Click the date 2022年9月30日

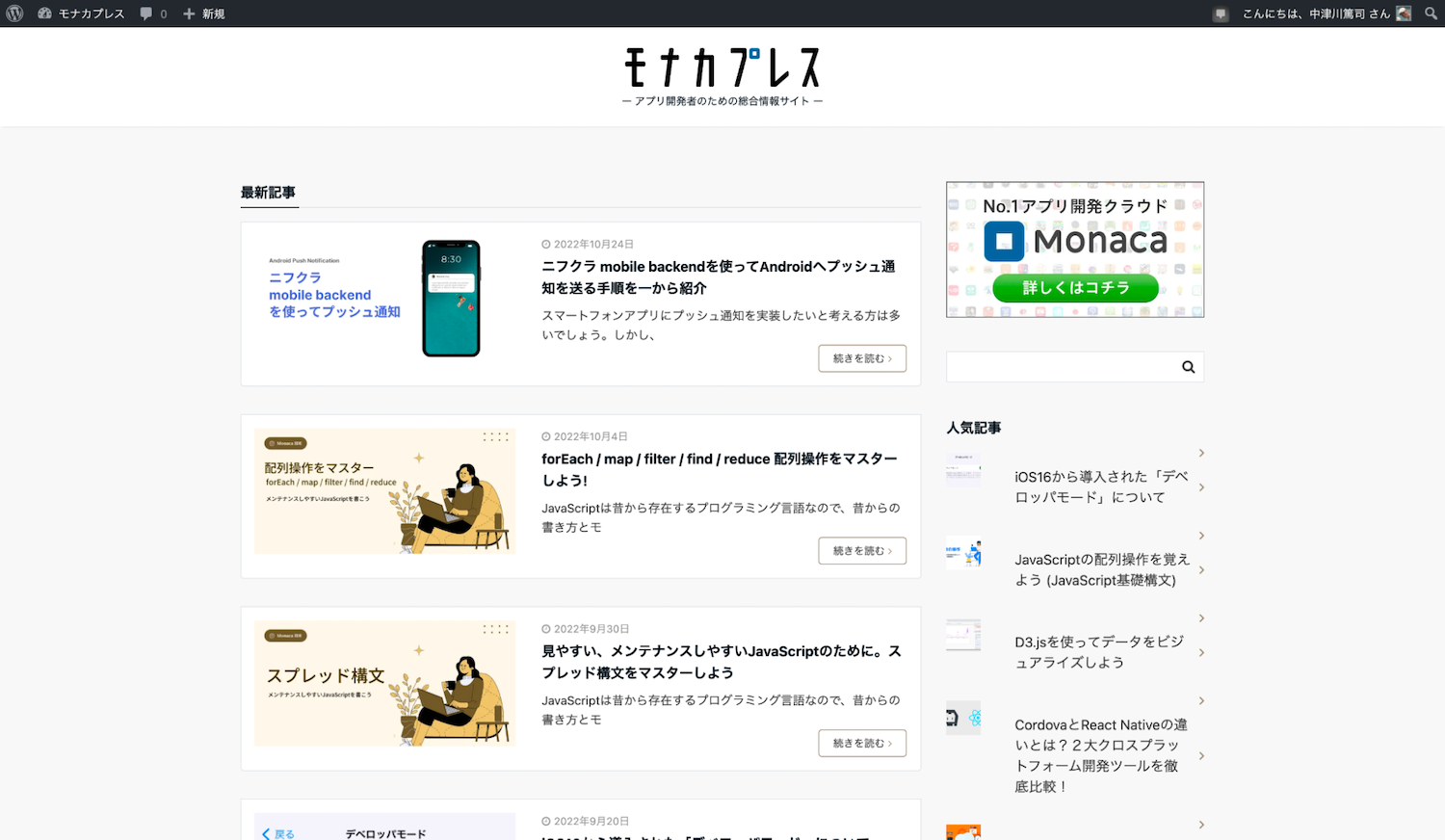coord(591,629)
